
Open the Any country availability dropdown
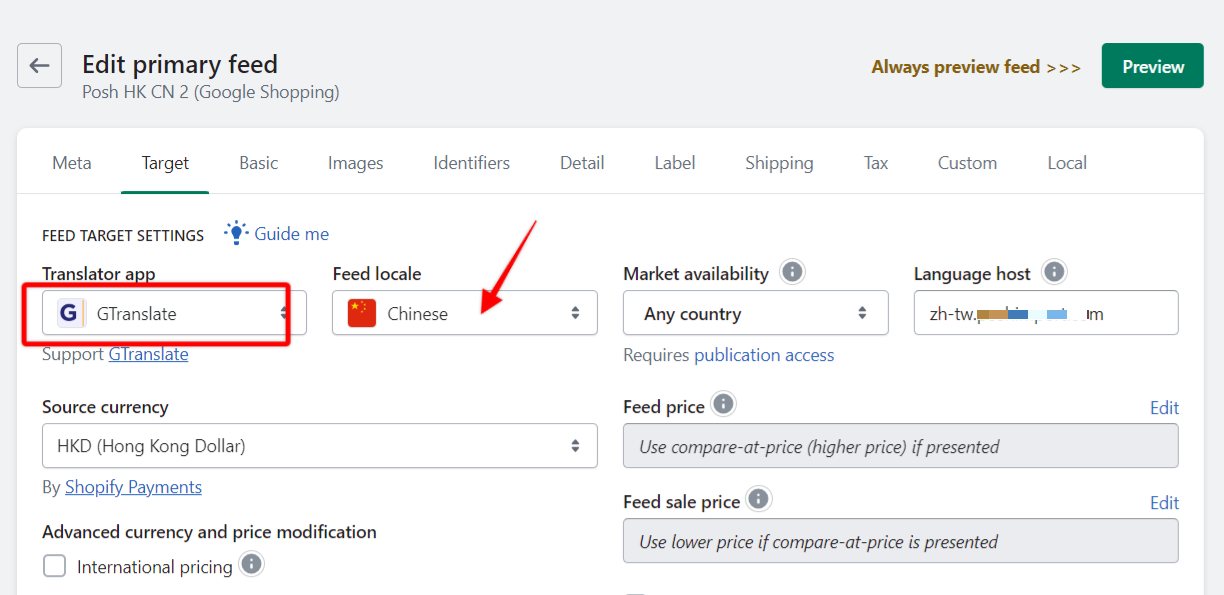756,313
